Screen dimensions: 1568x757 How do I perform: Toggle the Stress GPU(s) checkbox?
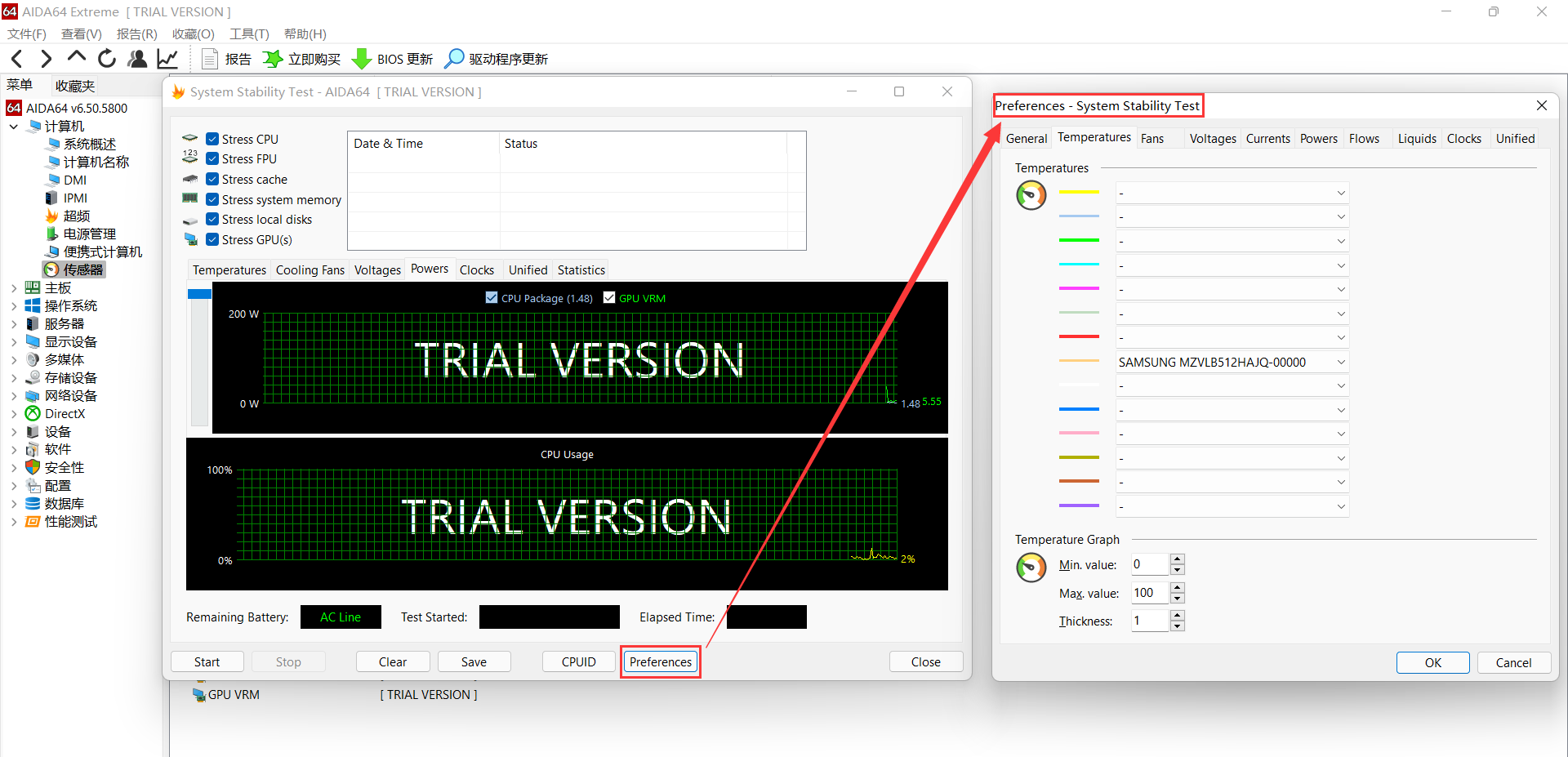tap(212, 240)
